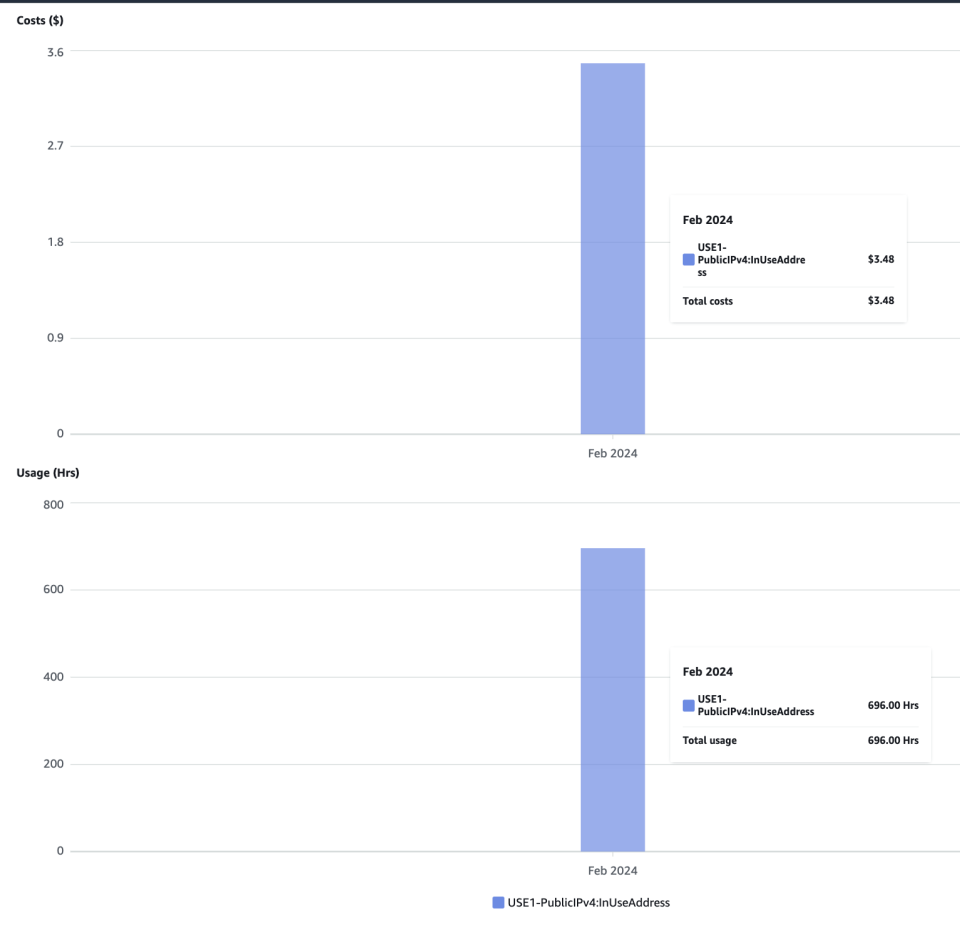Select the blue swatch inside the usage tooltip
The height and width of the screenshot is (926, 960).
coord(687,705)
